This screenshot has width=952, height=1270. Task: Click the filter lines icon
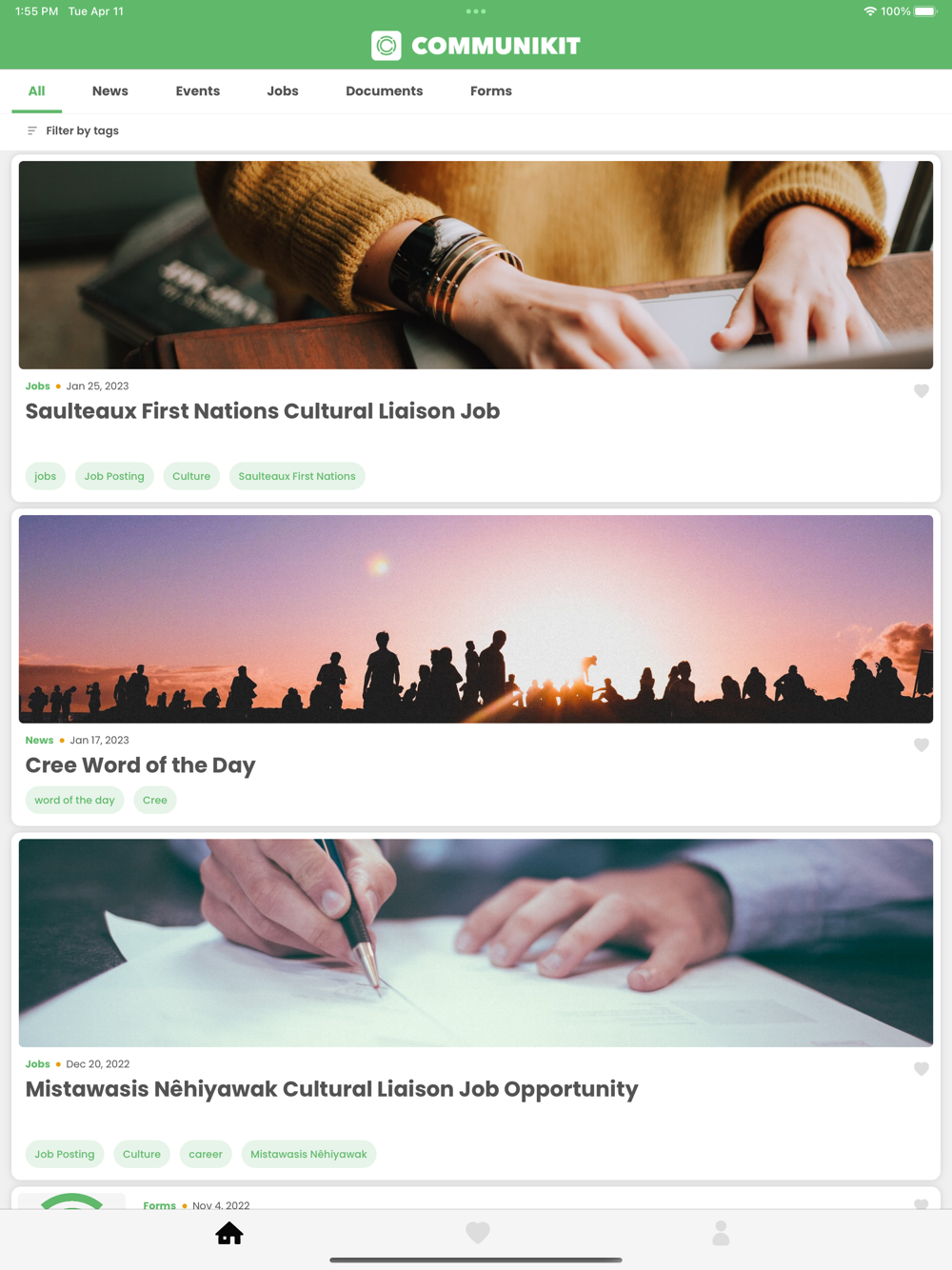click(32, 130)
